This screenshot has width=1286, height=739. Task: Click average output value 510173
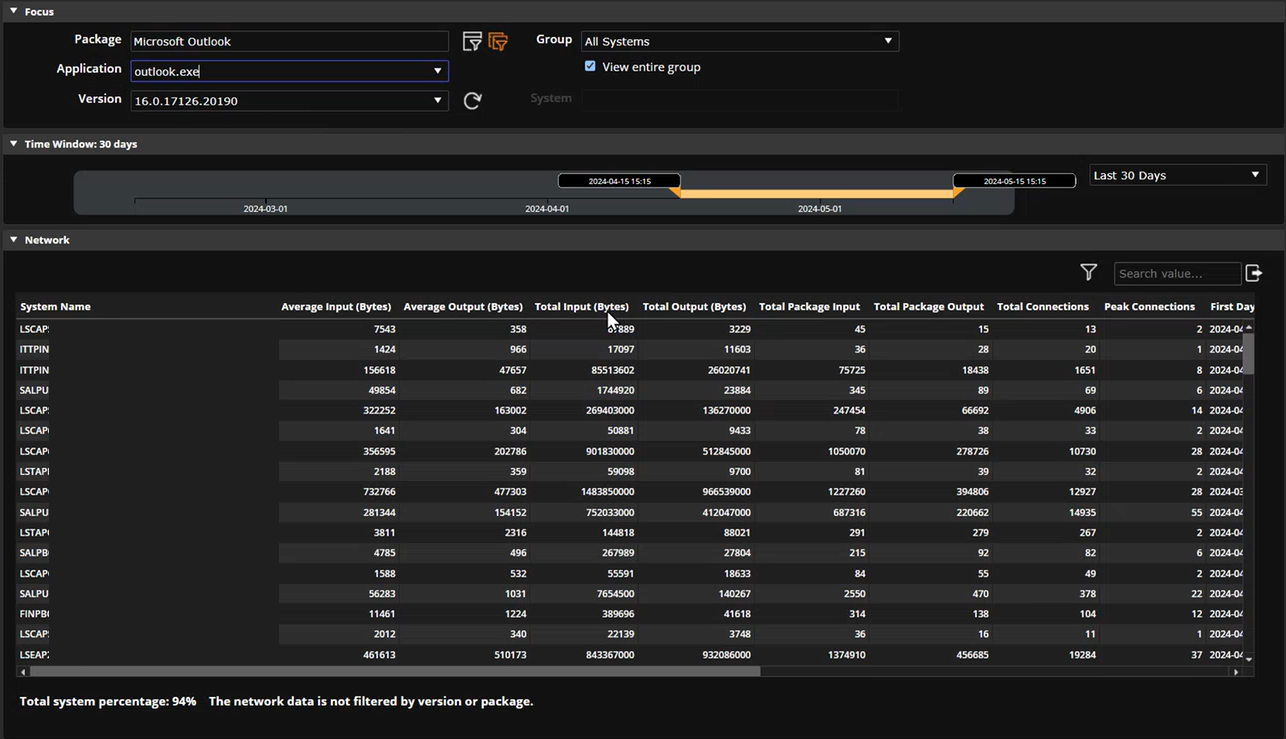click(x=509, y=655)
